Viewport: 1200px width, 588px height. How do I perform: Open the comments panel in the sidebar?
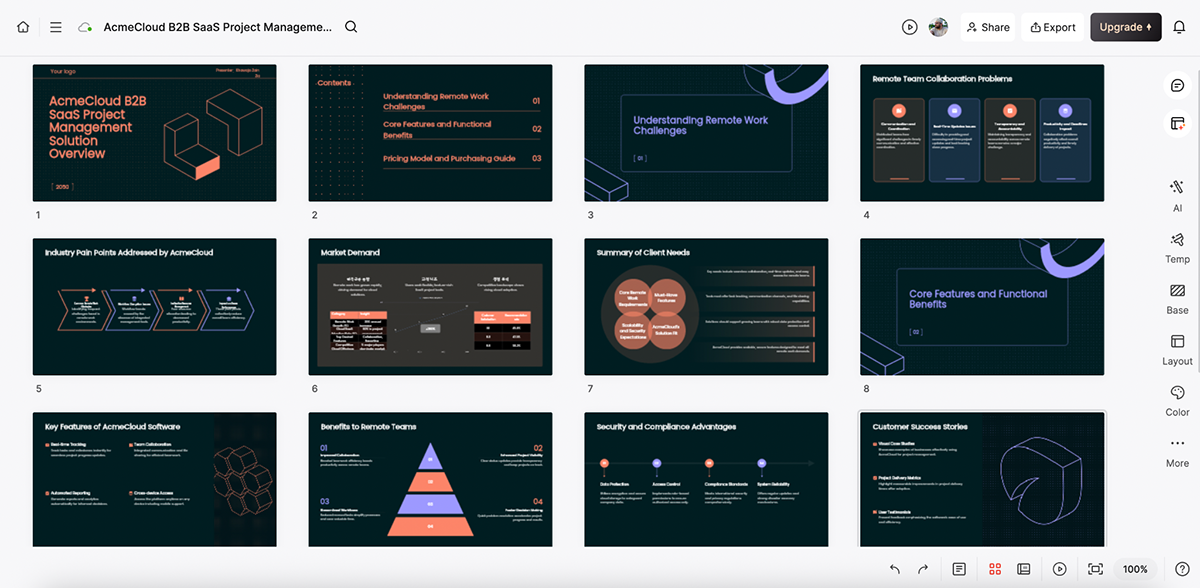tap(1176, 86)
